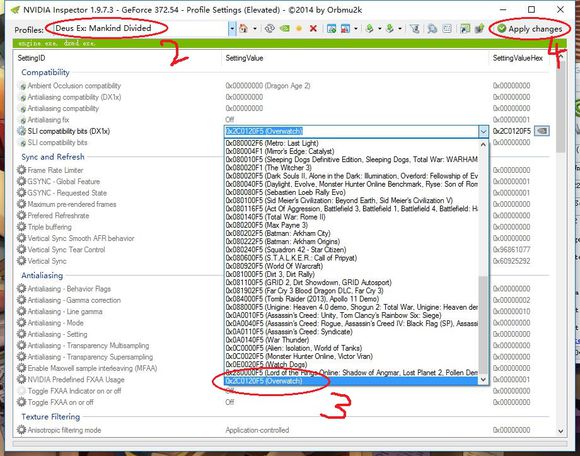Select 0x2C0120F5 (Overwatch) in the list
This screenshot has height=456, width=580.
point(351,381)
